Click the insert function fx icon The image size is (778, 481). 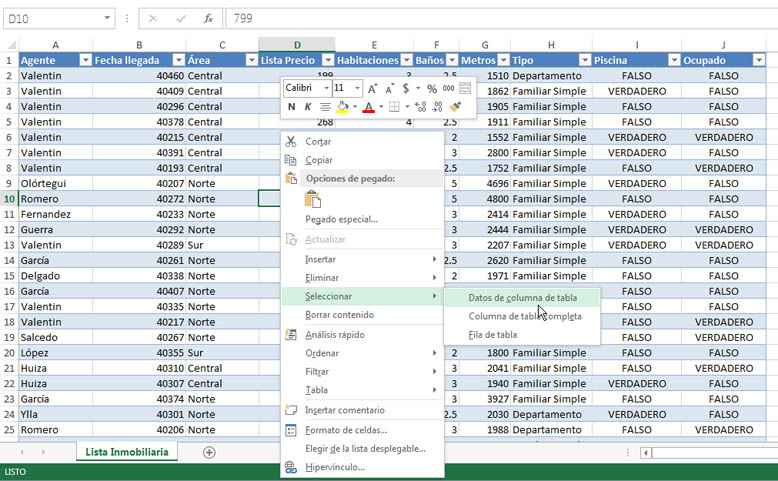click(x=208, y=18)
